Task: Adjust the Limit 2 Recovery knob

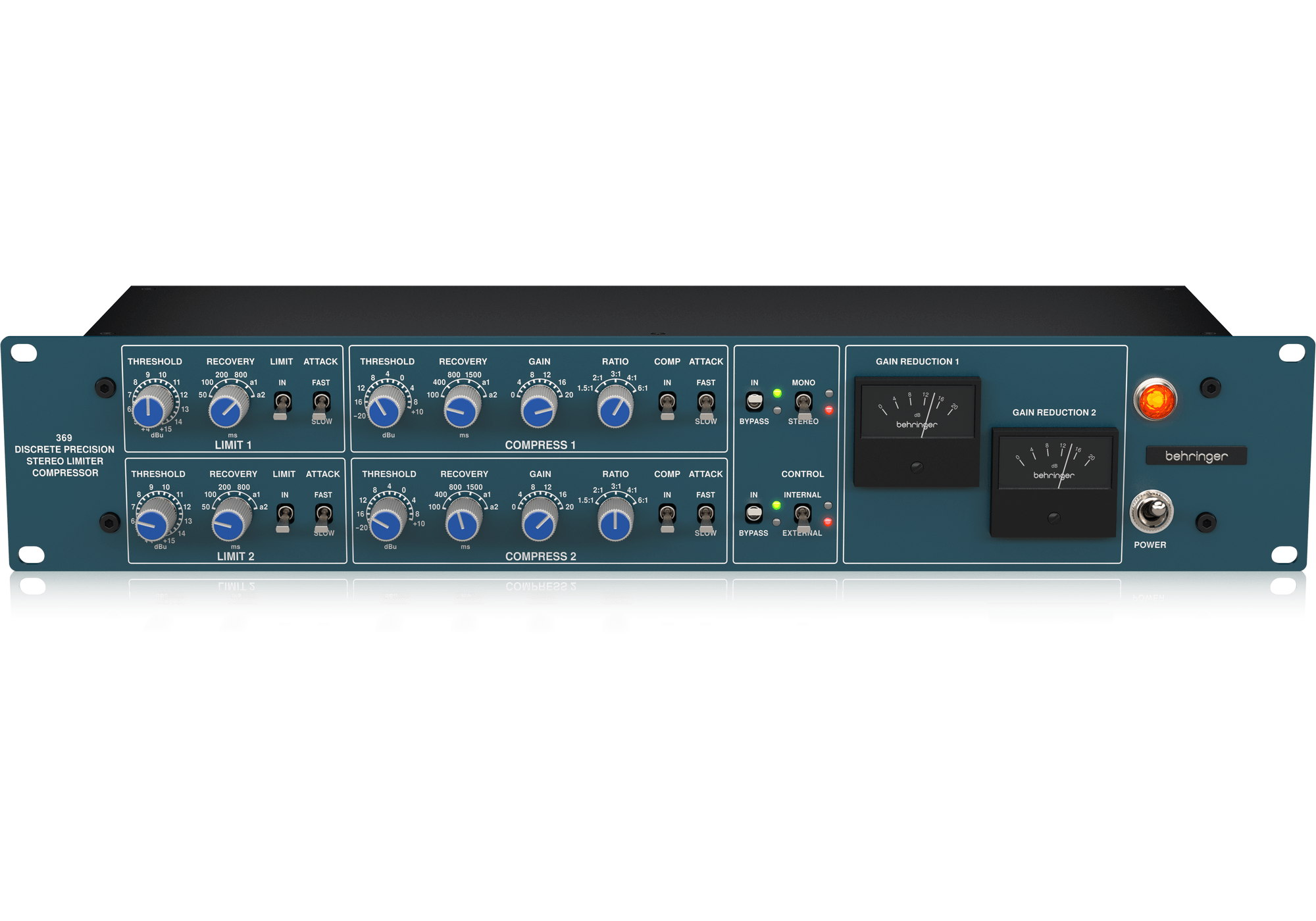Action: point(231,519)
